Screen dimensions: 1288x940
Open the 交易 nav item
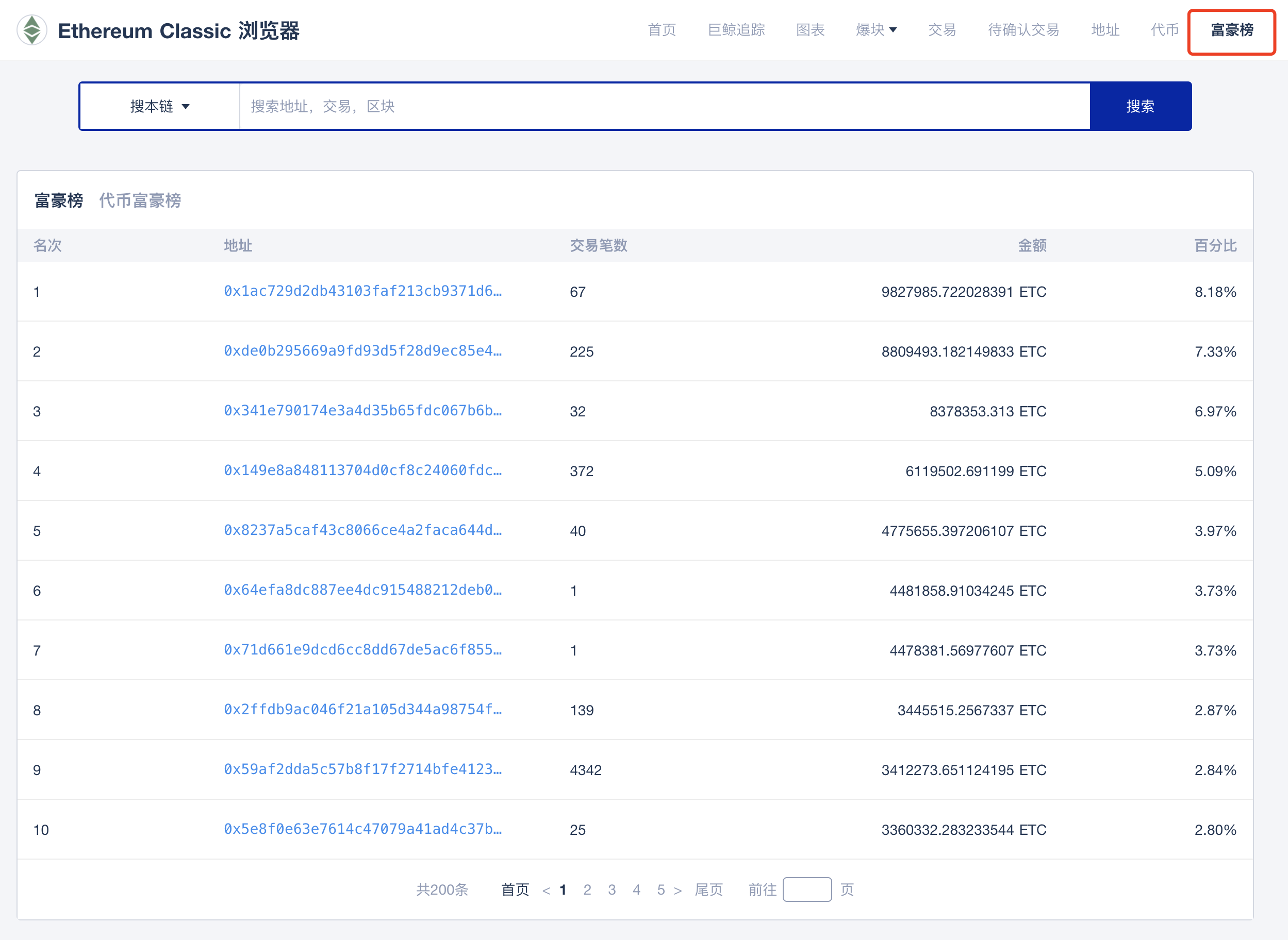(942, 30)
